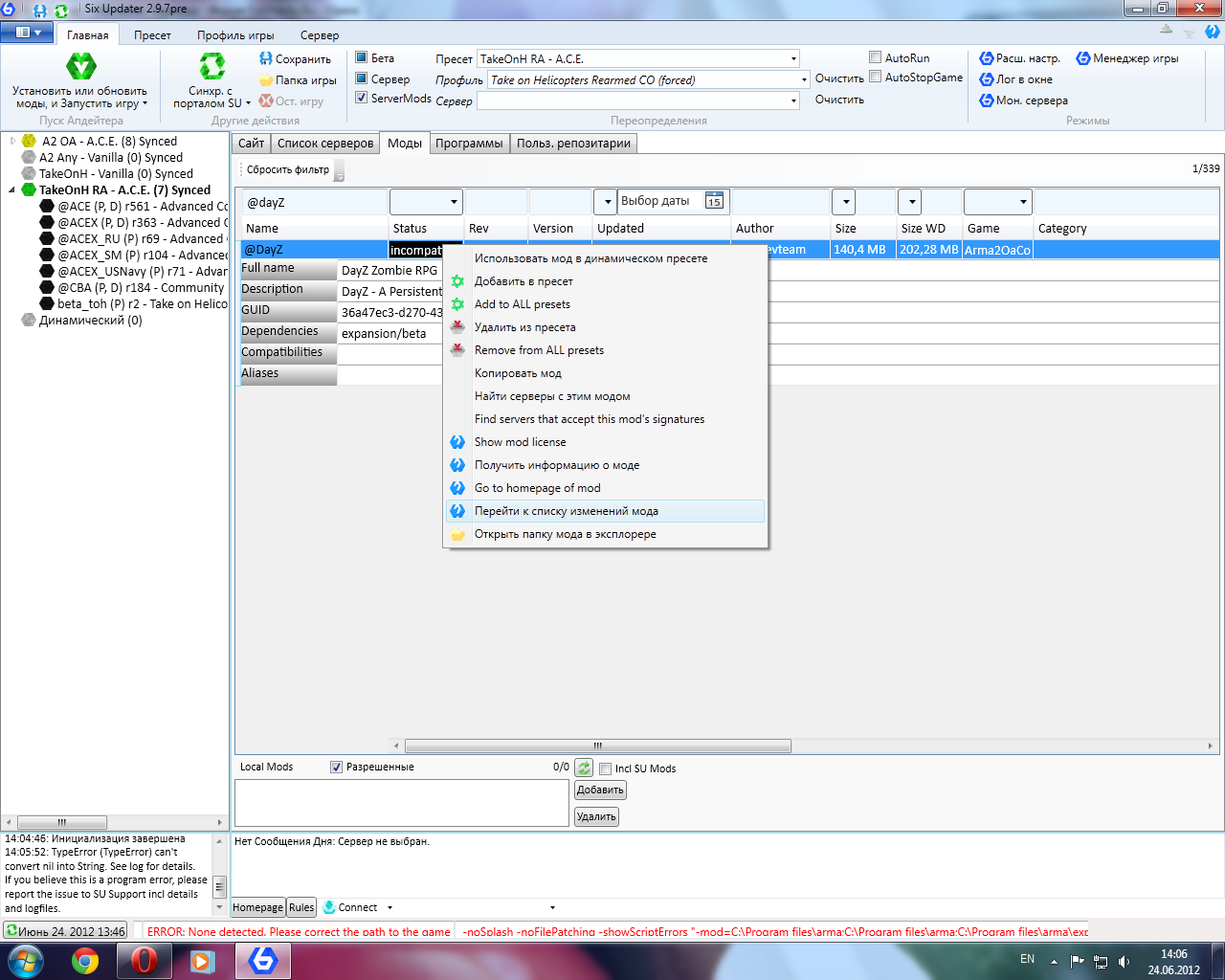1225x980 pixels.
Task: Uncheck the Разрешенные checkbox
Action: [336, 767]
